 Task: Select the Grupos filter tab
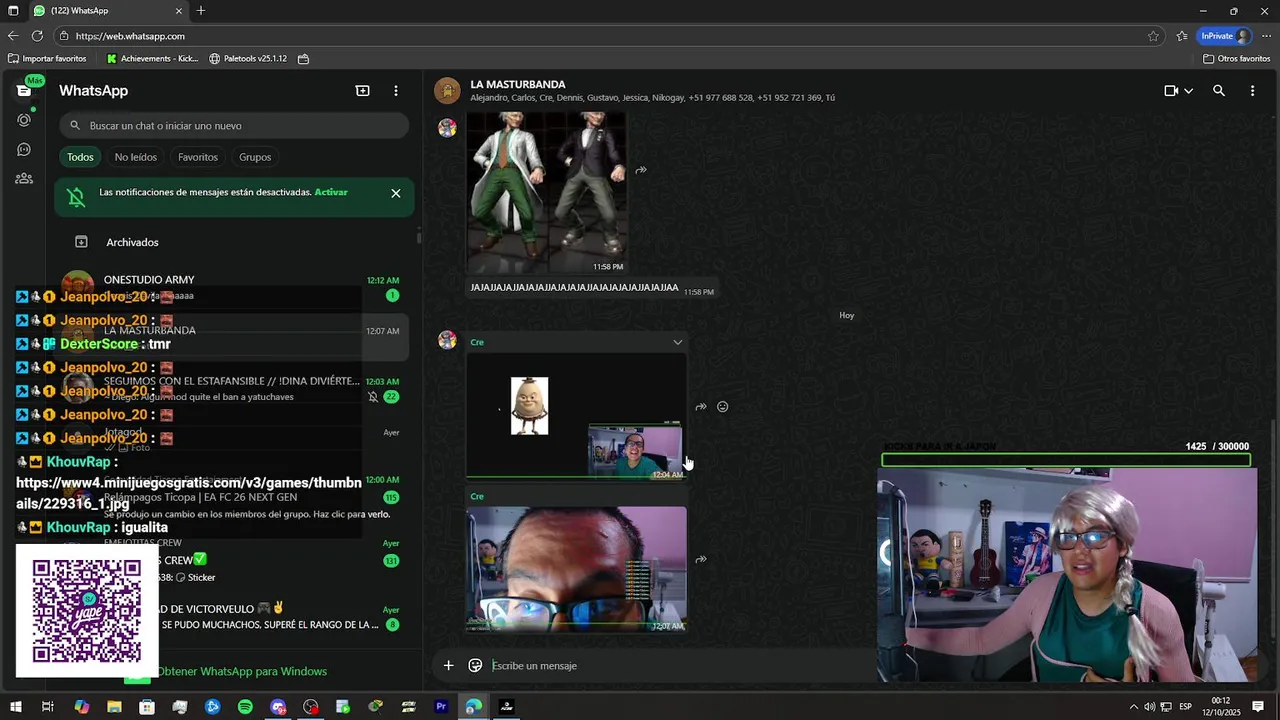(x=255, y=157)
